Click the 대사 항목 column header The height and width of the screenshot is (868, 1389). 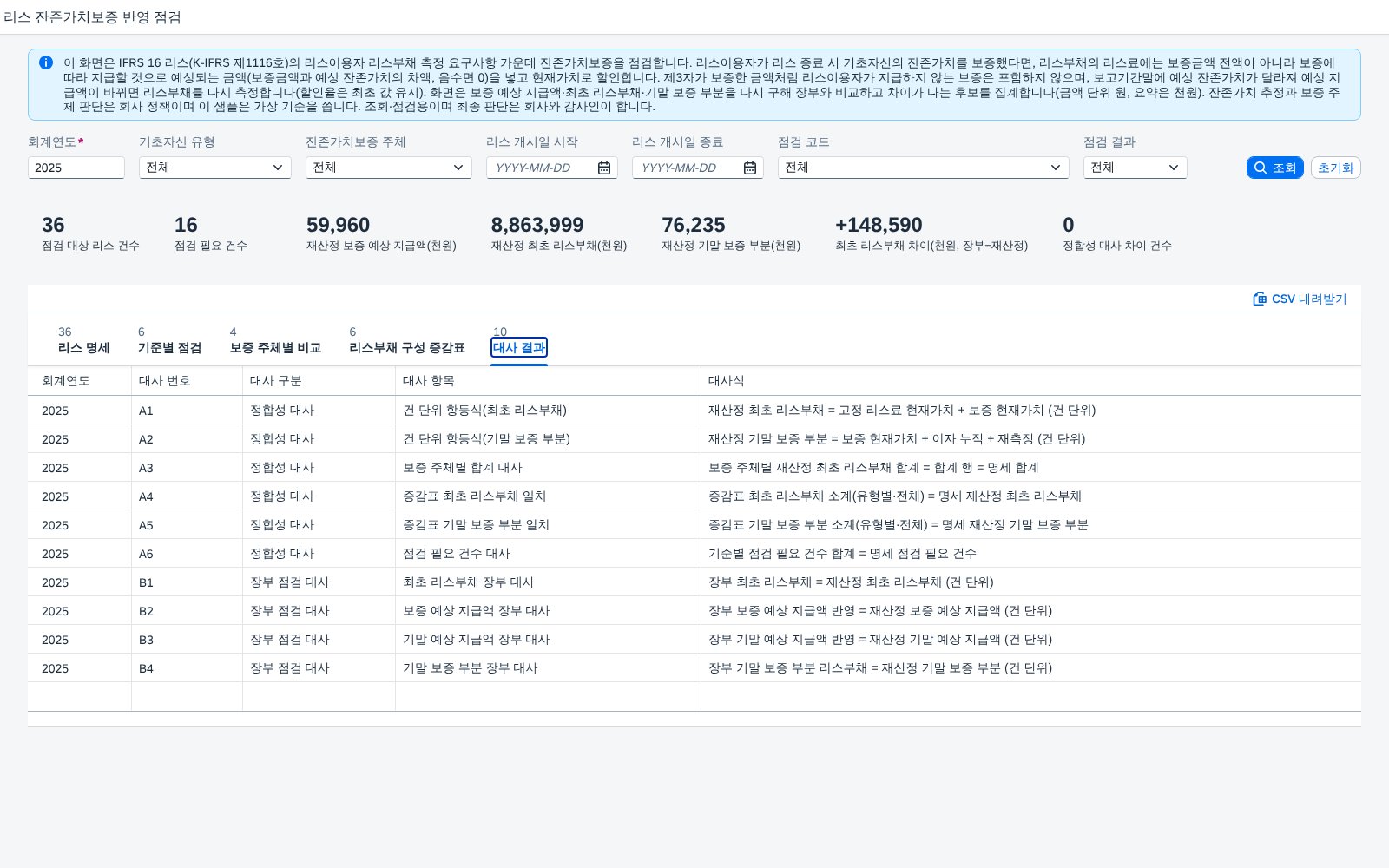pyautogui.click(x=548, y=381)
